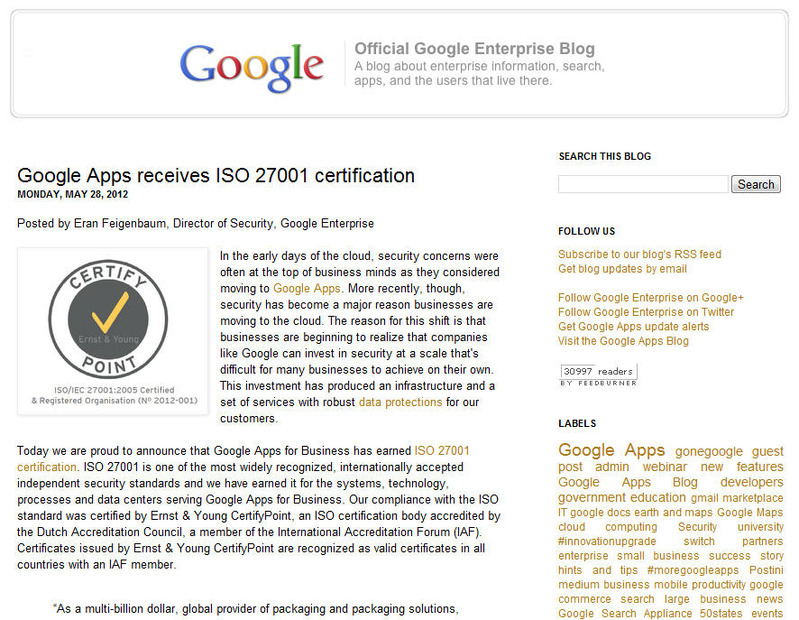Image resolution: width=799 pixels, height=620 pixels.
Task: Select the government label
Action: tap(592, 497)
